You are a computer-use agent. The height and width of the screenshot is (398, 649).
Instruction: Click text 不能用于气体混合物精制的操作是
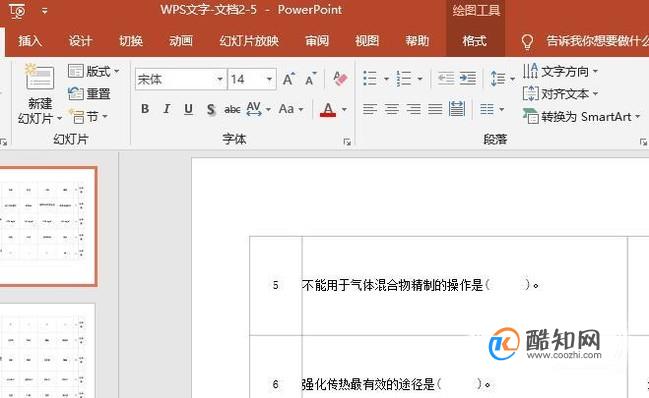[393, 285]
